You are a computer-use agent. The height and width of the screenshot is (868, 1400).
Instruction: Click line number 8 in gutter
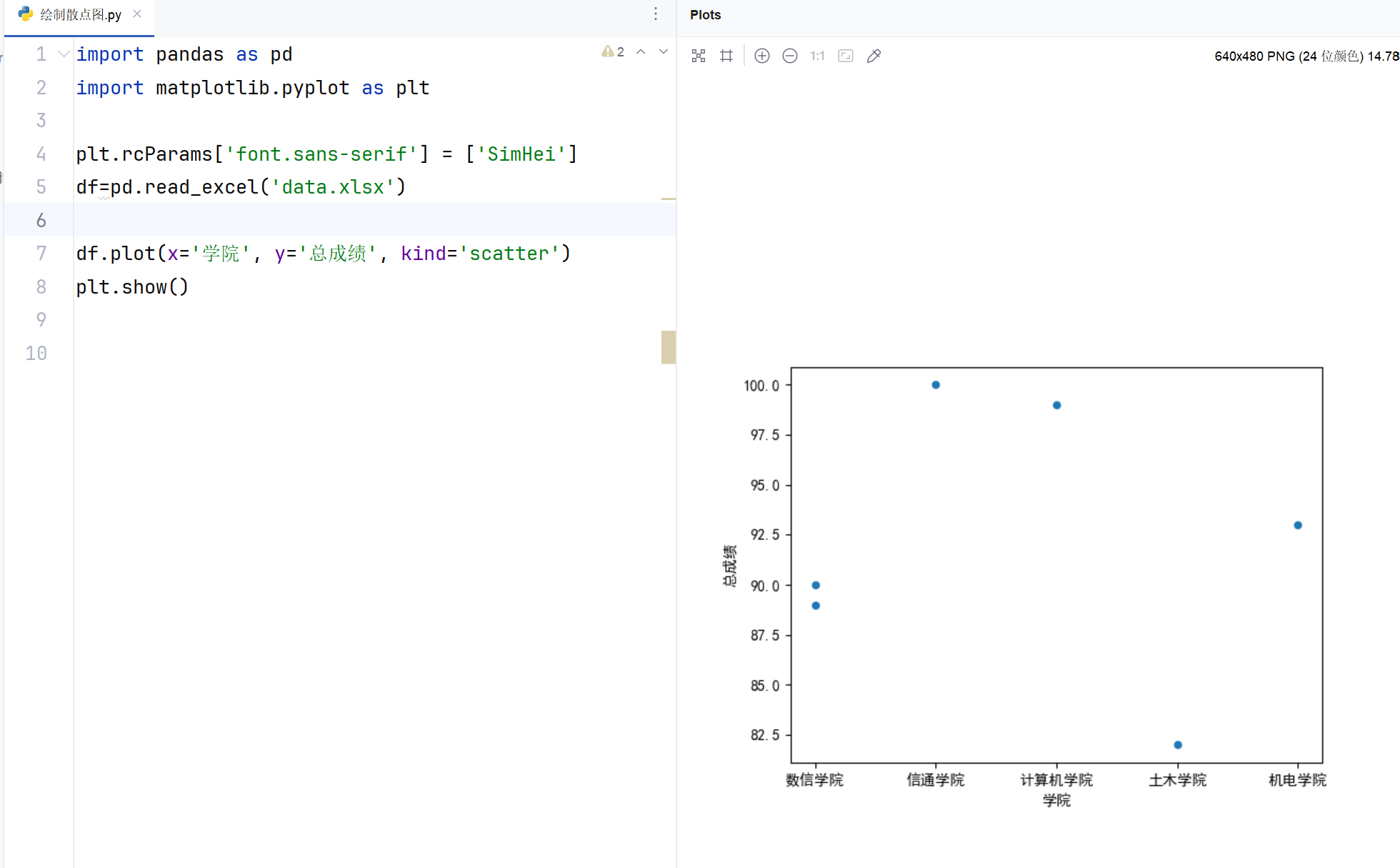(41, 287)
